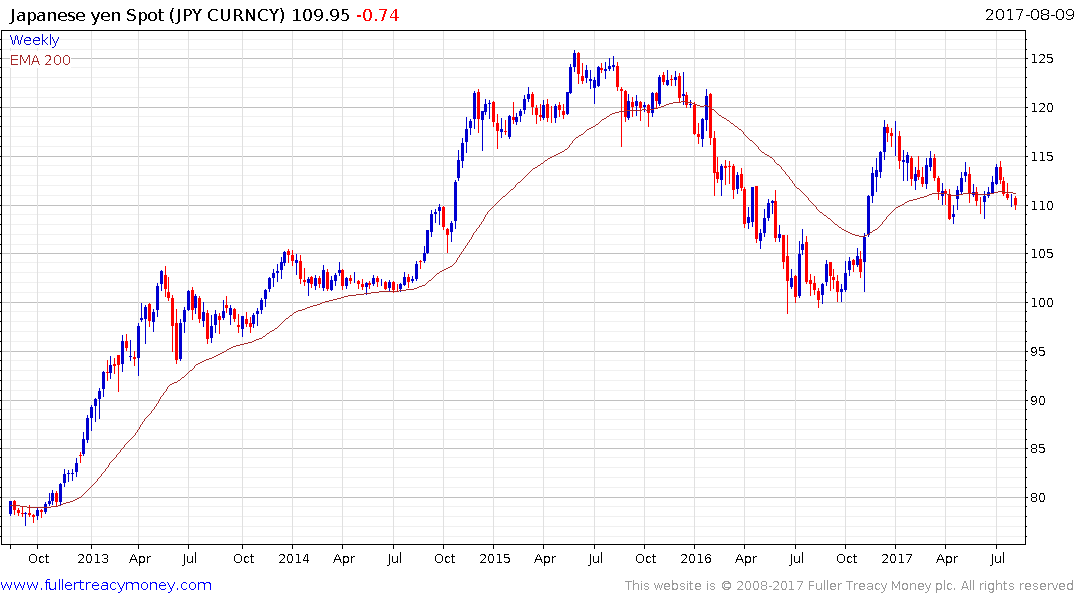
Task: Click the 2017 year axis label
Action: [897, 558]
